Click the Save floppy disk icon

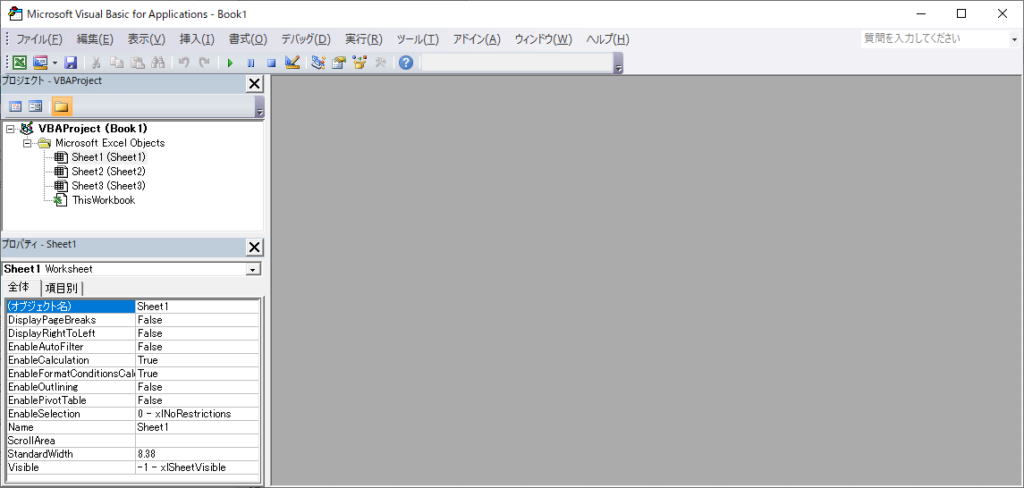point(71,62)
